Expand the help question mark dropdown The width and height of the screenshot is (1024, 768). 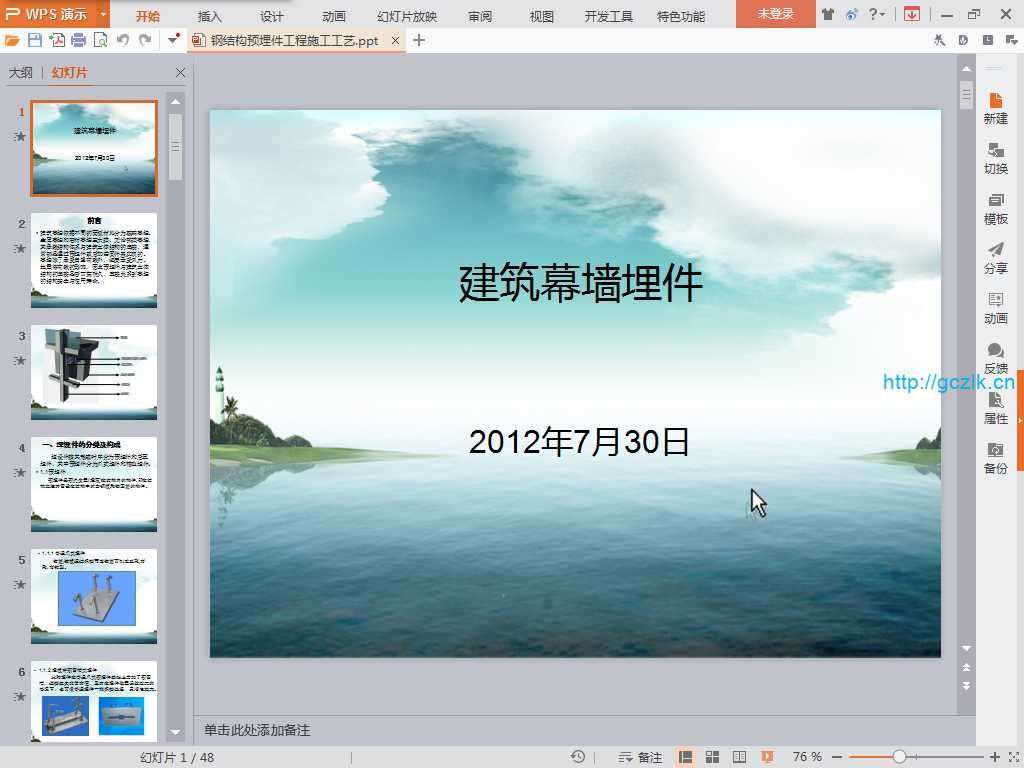pos(876,15)
